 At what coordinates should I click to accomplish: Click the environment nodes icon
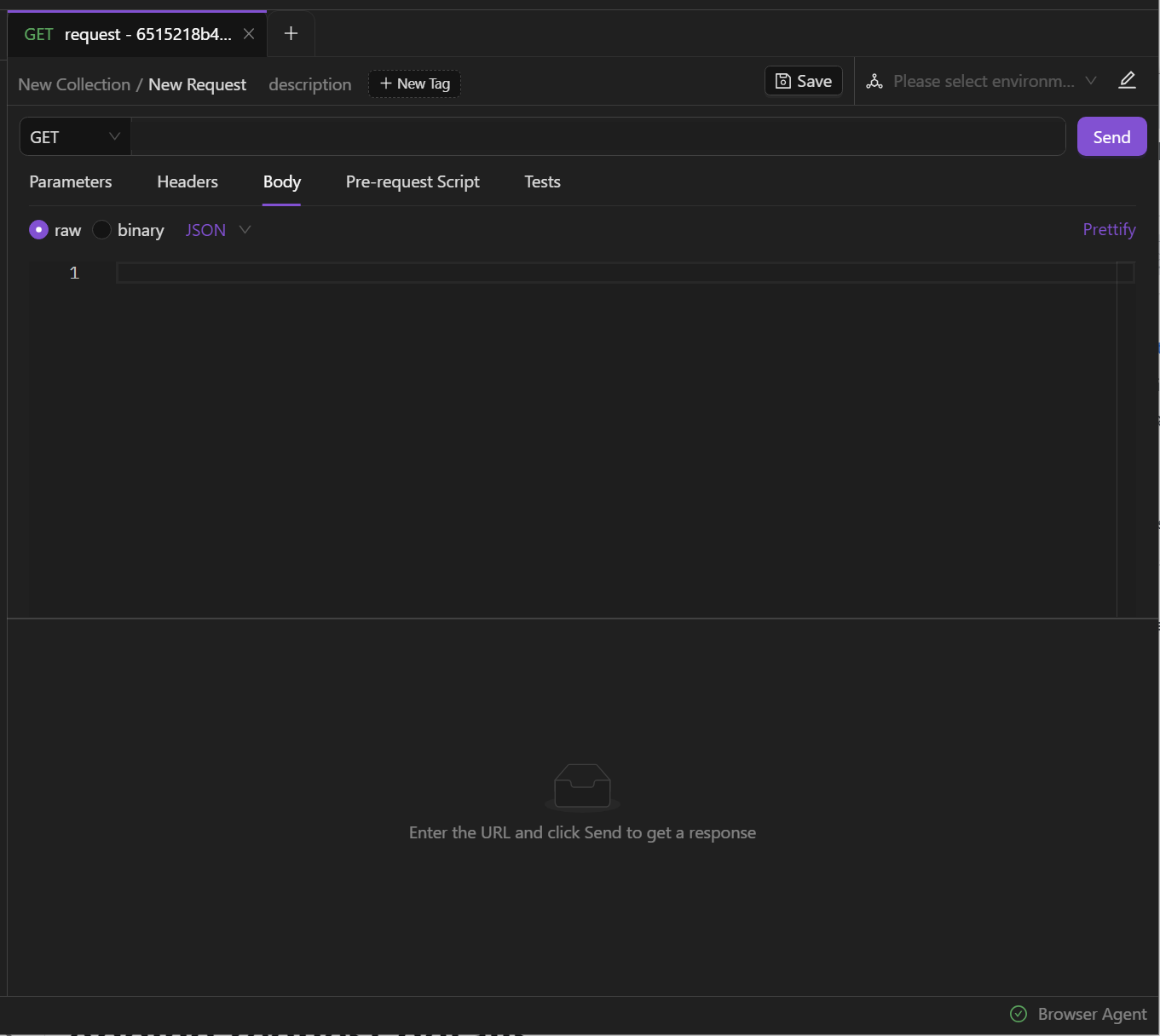pyautogui.click(x=874, y=82)
